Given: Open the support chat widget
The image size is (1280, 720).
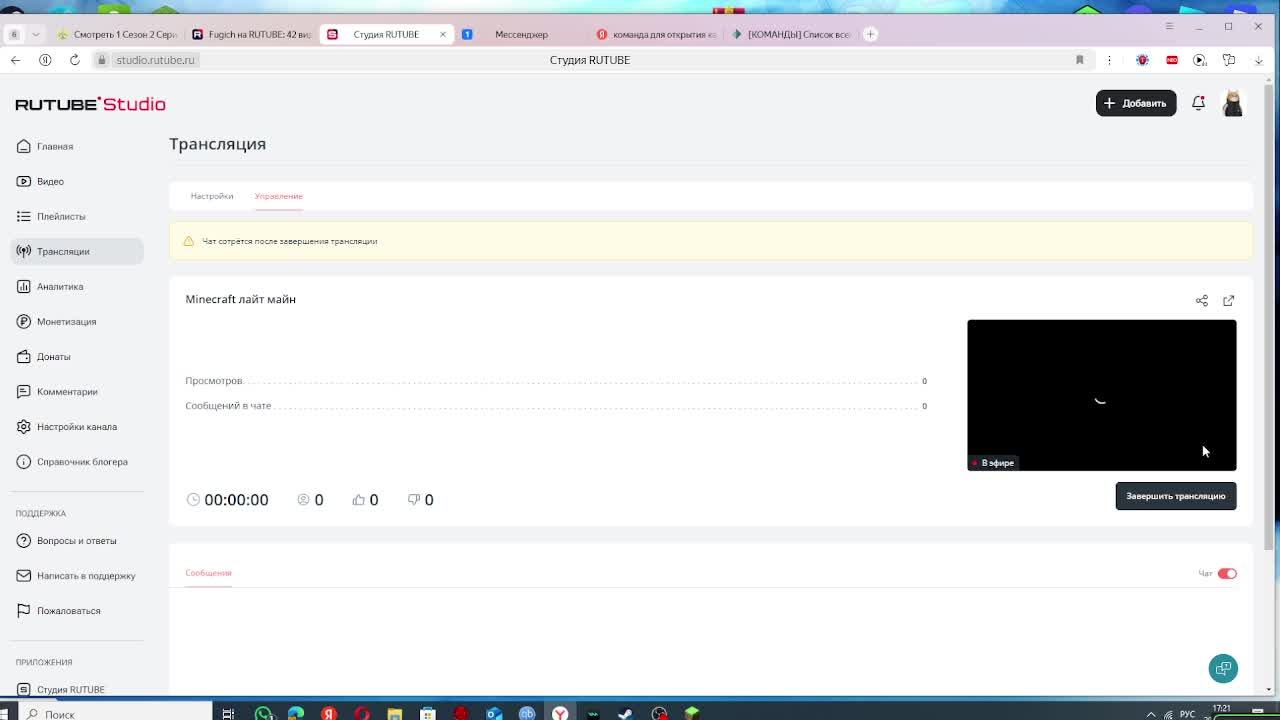Looking at the screenshot, I should click(x=1223, y=668).
